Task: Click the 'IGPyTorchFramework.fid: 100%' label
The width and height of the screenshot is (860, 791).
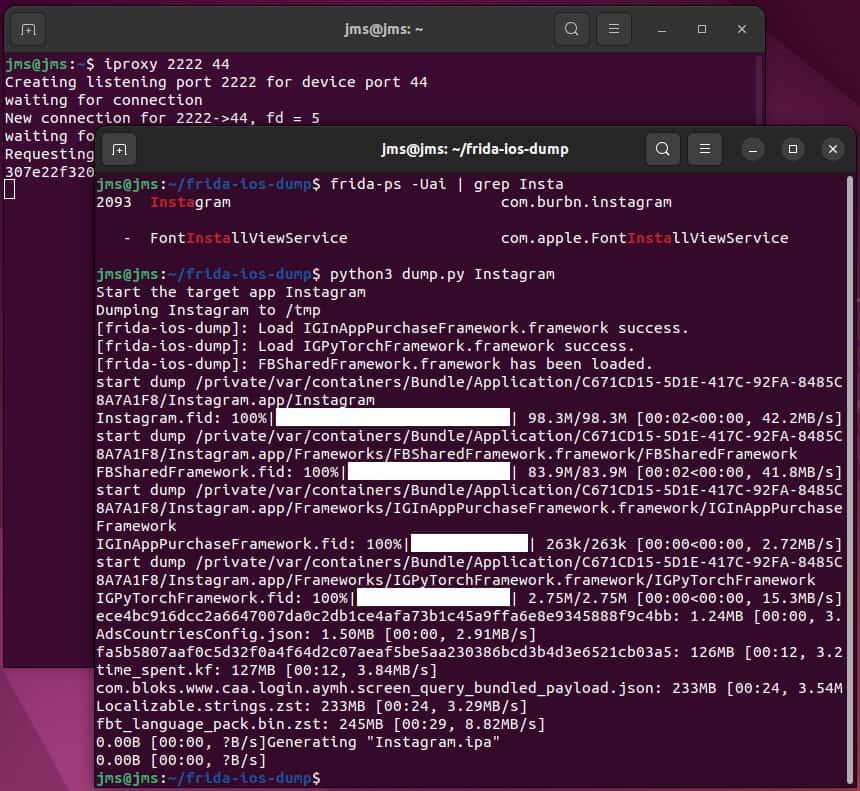Action: tap(222, 598)
